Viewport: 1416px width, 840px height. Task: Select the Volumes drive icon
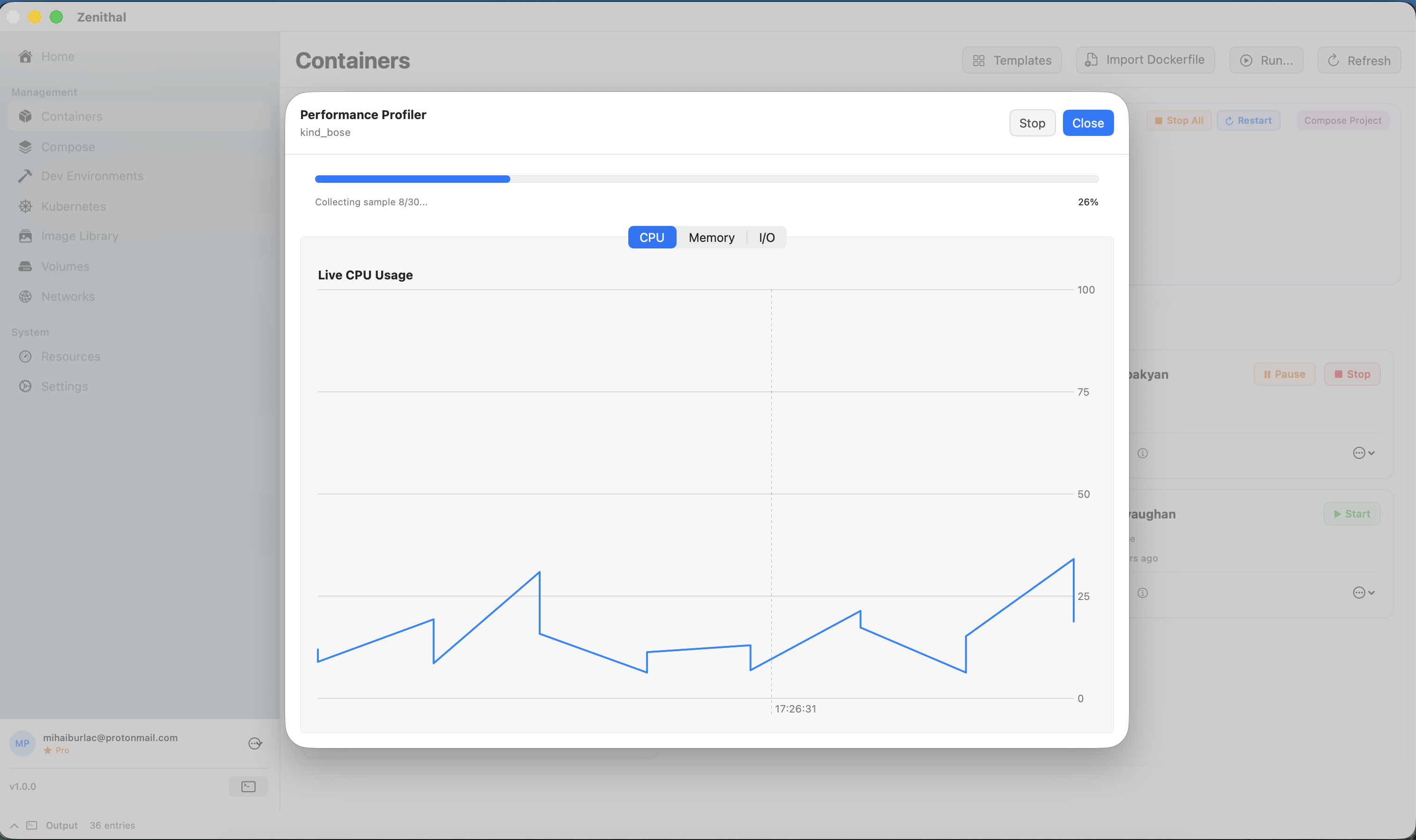[x=25, y=267]
